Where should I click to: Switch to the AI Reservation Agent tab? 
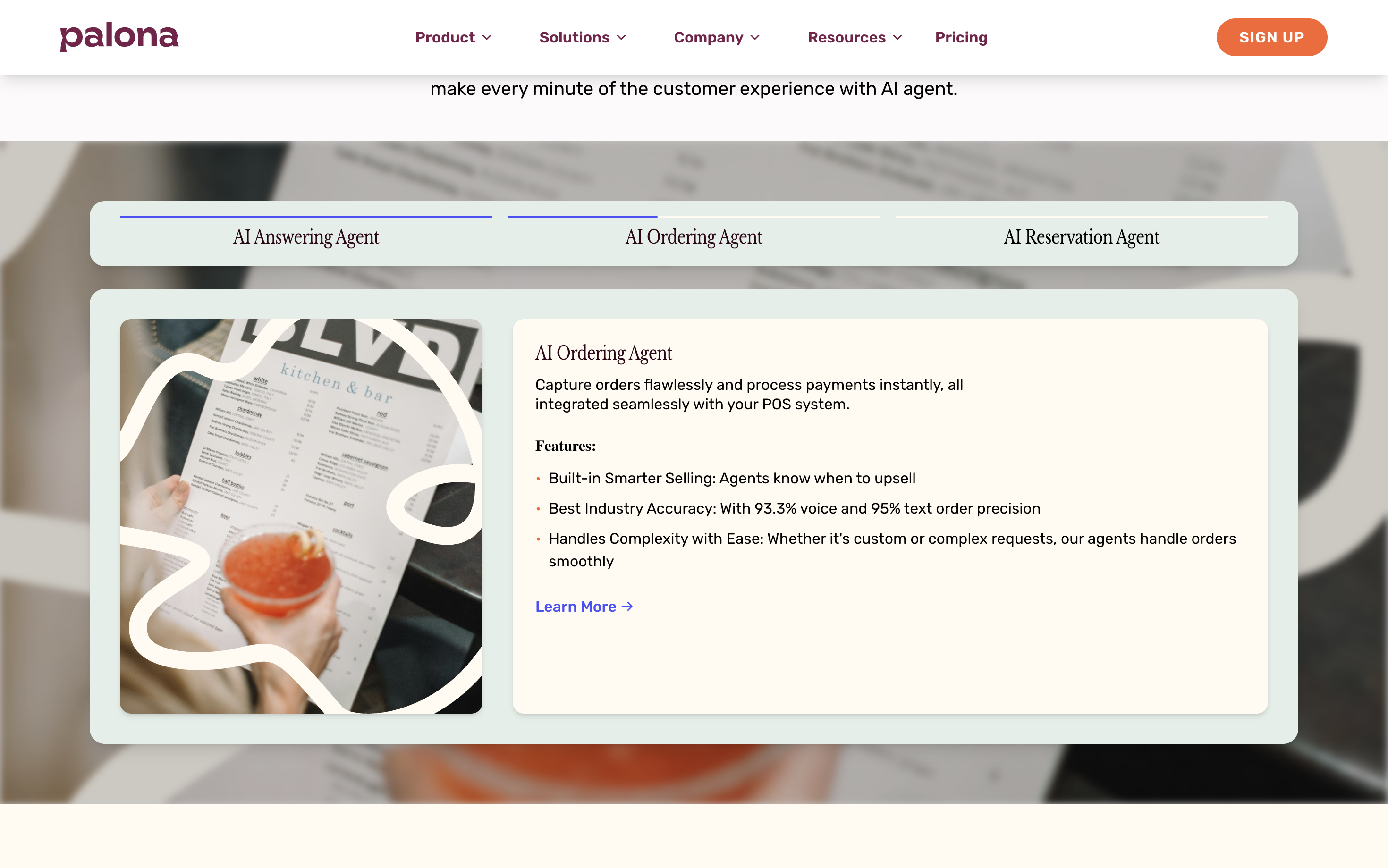(1082, 237)
